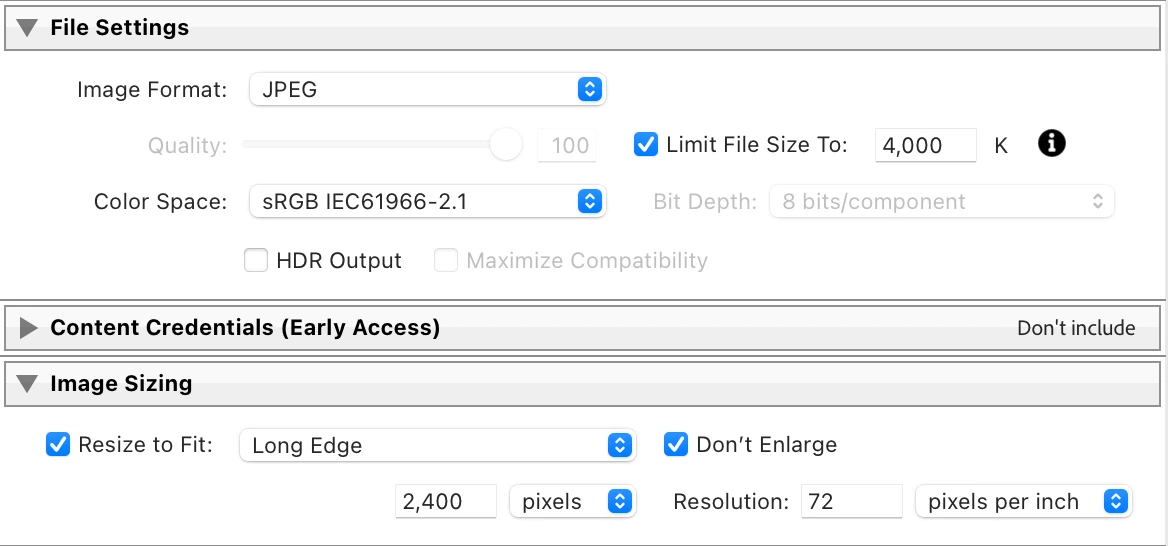Collapse the Image Sizing section
The image size is (1168, 546).
point(29,383)
